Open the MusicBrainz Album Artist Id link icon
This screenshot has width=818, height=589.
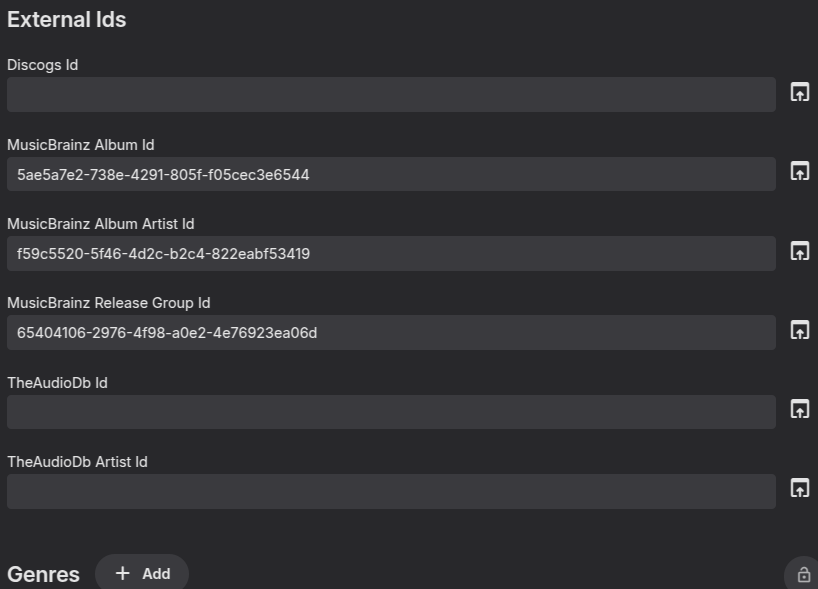(799, 251)
